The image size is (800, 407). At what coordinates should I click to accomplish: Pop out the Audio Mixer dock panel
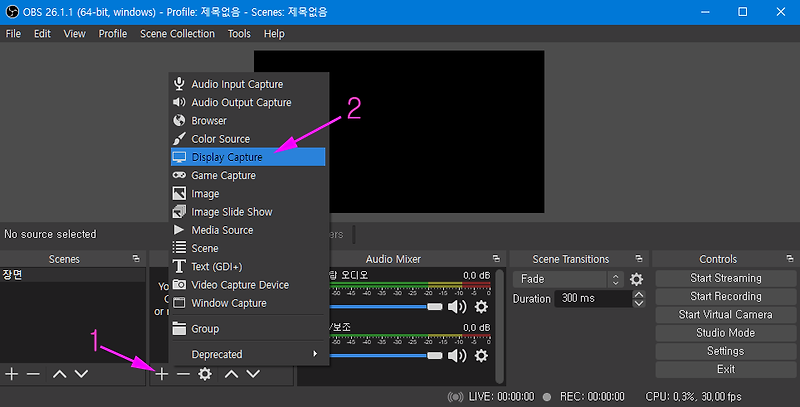[x=496, y=259]
